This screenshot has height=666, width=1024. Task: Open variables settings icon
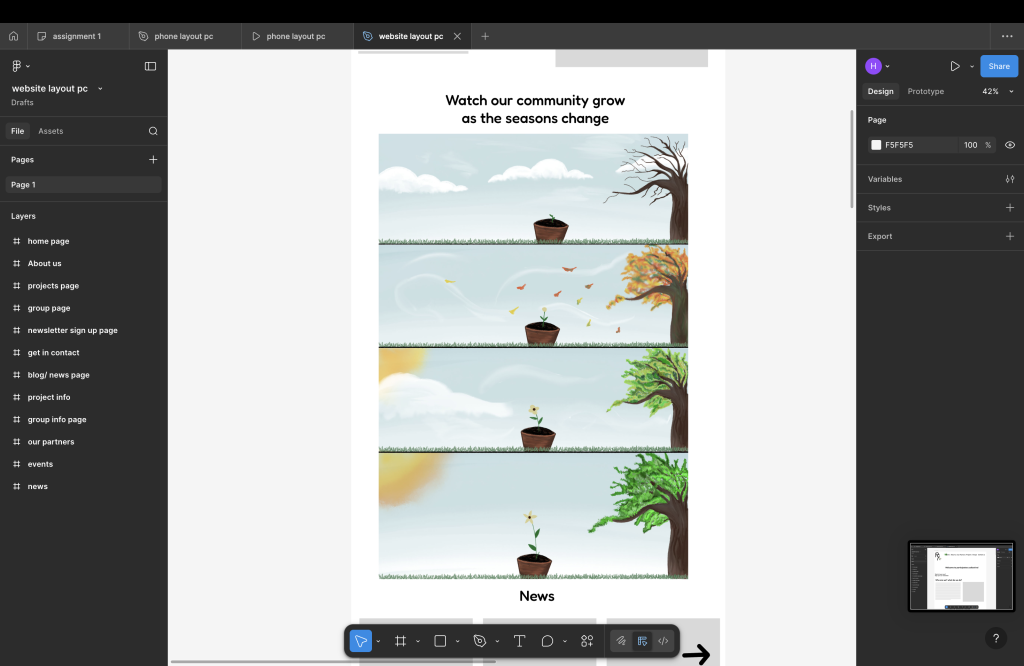pos(1009,179)
